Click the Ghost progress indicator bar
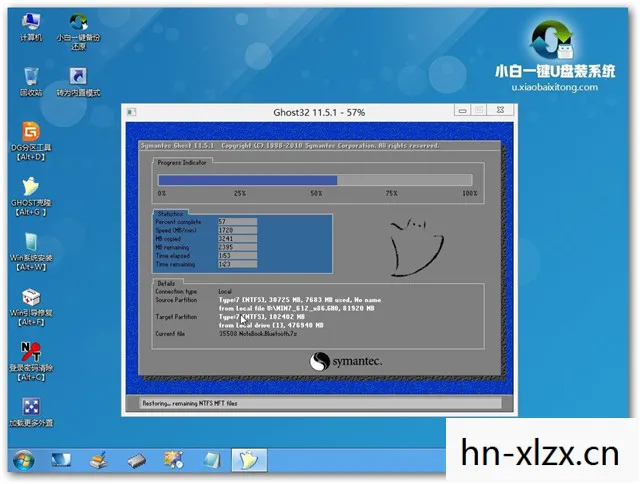Screen dimensions: 640x484 pos(315,180)
